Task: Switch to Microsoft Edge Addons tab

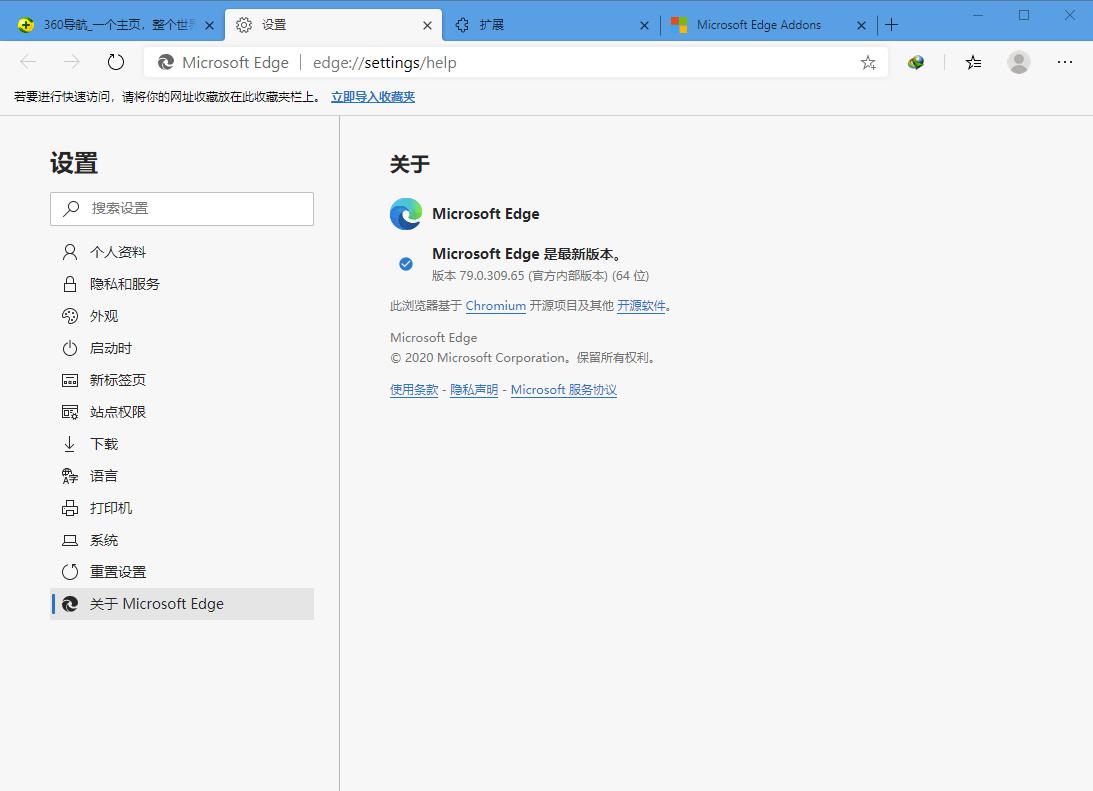Action: (767, 25)
